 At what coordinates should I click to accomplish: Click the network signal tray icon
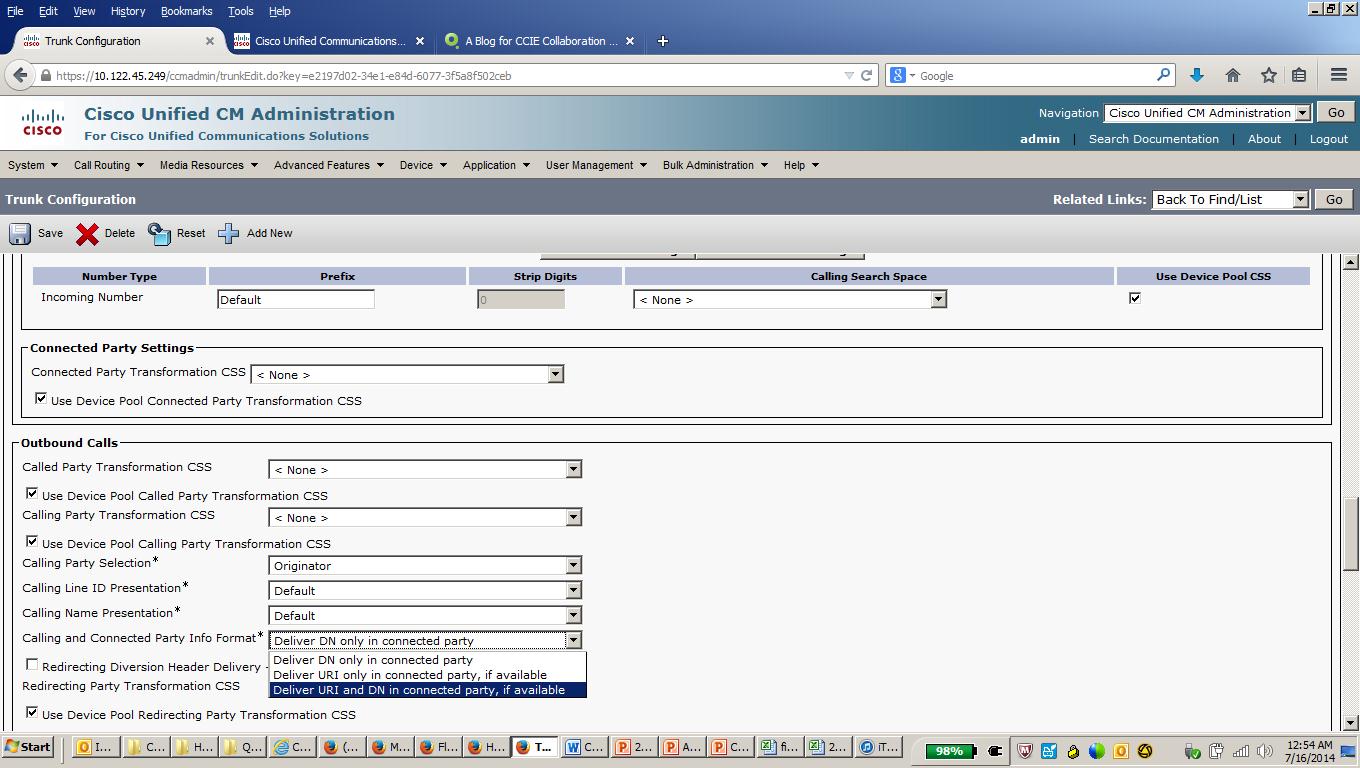tap(1241, 750)
